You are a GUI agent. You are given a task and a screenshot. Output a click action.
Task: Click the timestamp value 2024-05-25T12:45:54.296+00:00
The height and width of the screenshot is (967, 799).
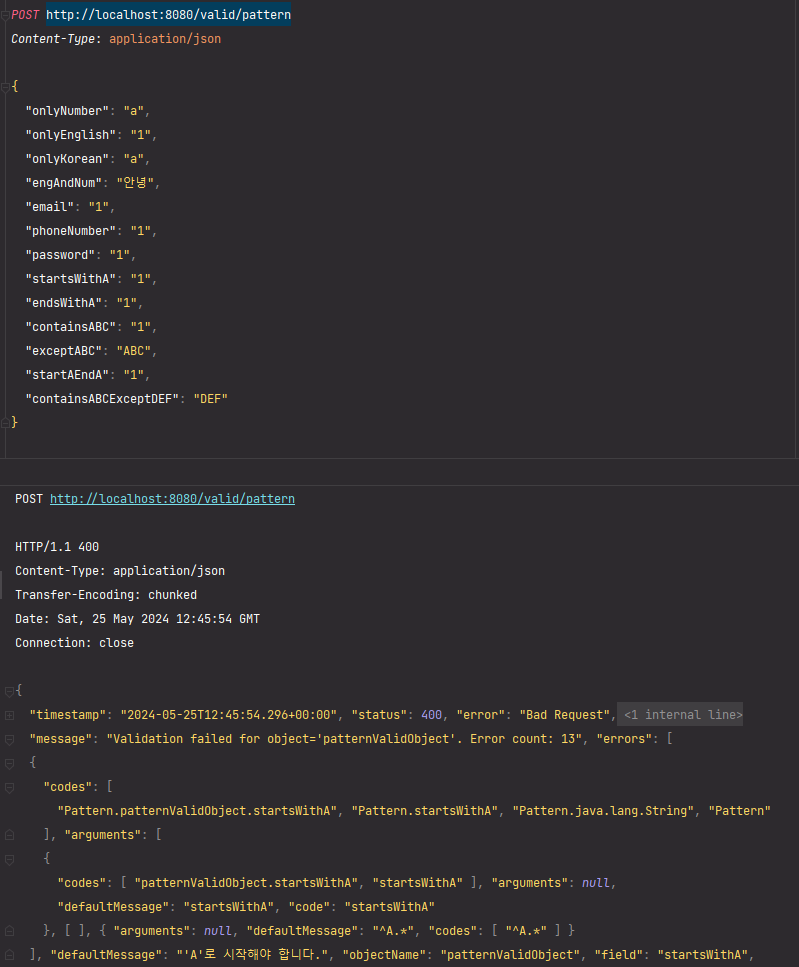pyautogui.click(x=228, y=715)
